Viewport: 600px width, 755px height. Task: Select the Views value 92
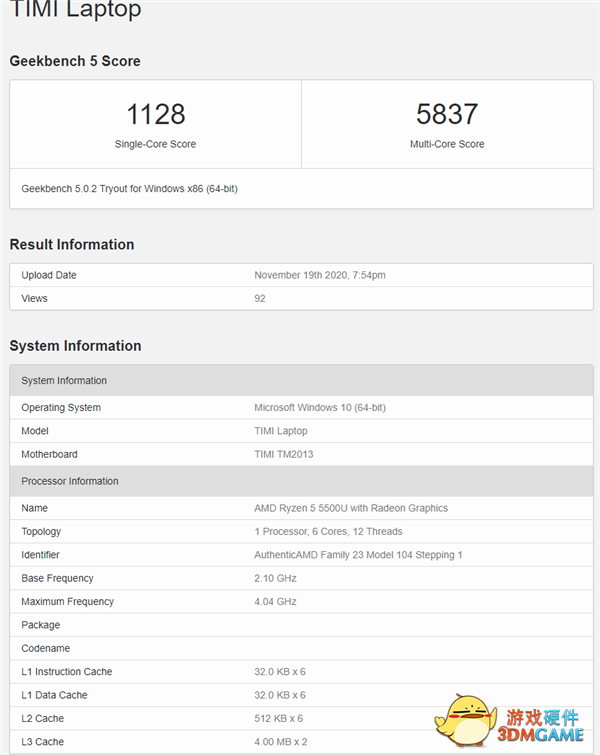click(x=260, y=299)
